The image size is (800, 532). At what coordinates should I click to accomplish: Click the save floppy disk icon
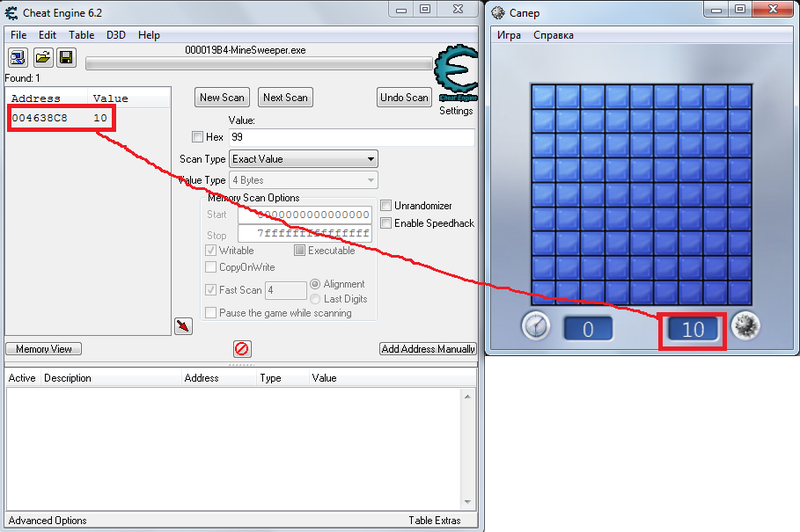click(x=66, y=58)
